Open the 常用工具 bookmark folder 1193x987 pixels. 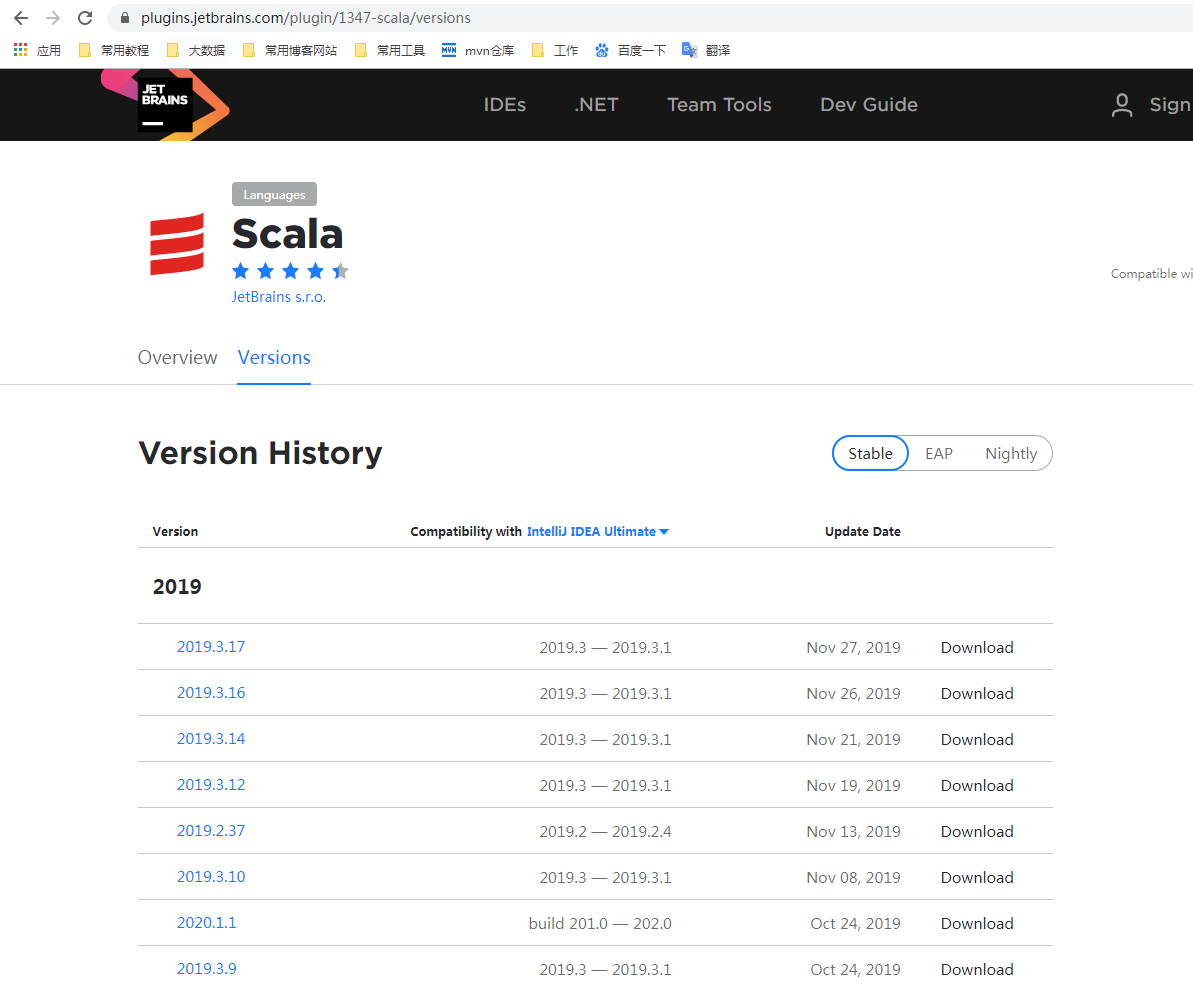[390, 50]
